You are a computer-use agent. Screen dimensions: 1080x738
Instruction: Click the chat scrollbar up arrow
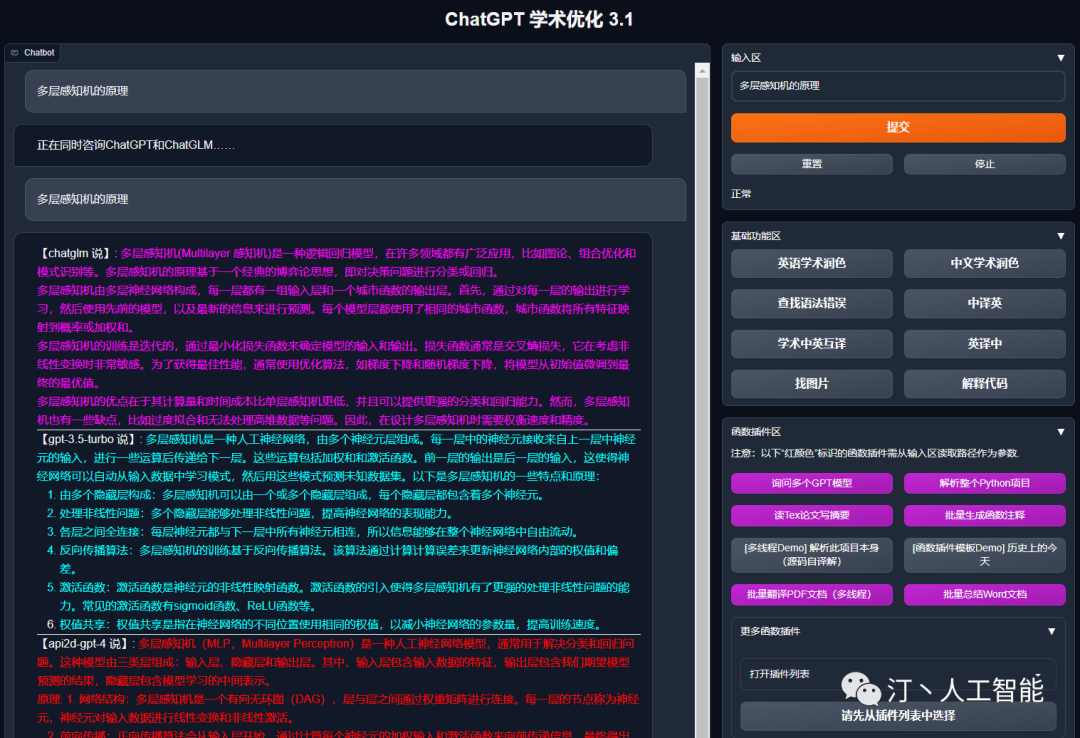(x=702, y=70)
